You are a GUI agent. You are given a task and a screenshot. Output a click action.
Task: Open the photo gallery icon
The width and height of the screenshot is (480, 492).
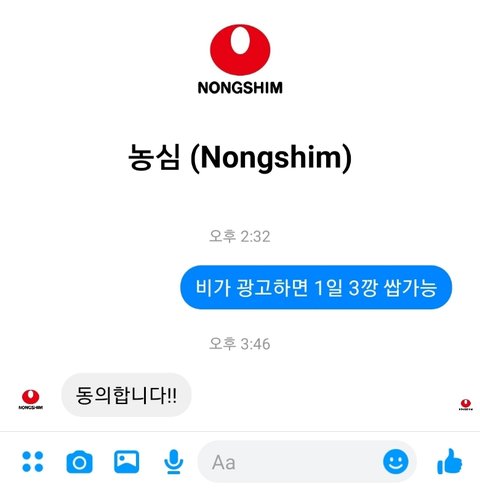pos(126,462)
